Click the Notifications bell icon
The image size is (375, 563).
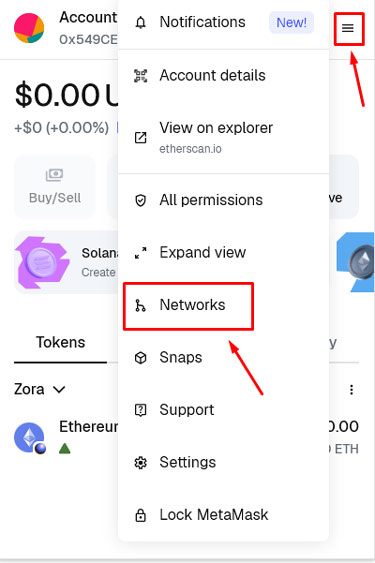click(140, 23)
